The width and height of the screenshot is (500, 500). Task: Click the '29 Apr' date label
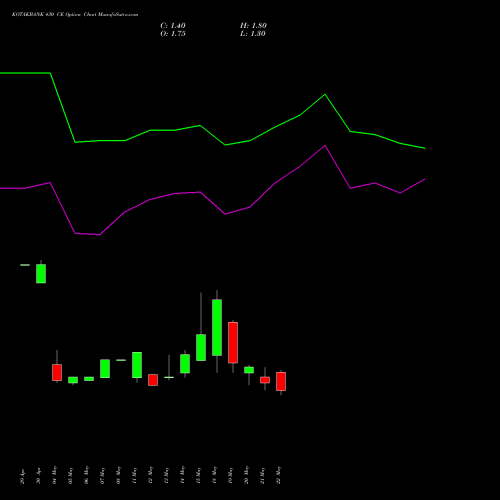(x=22, y=476)
